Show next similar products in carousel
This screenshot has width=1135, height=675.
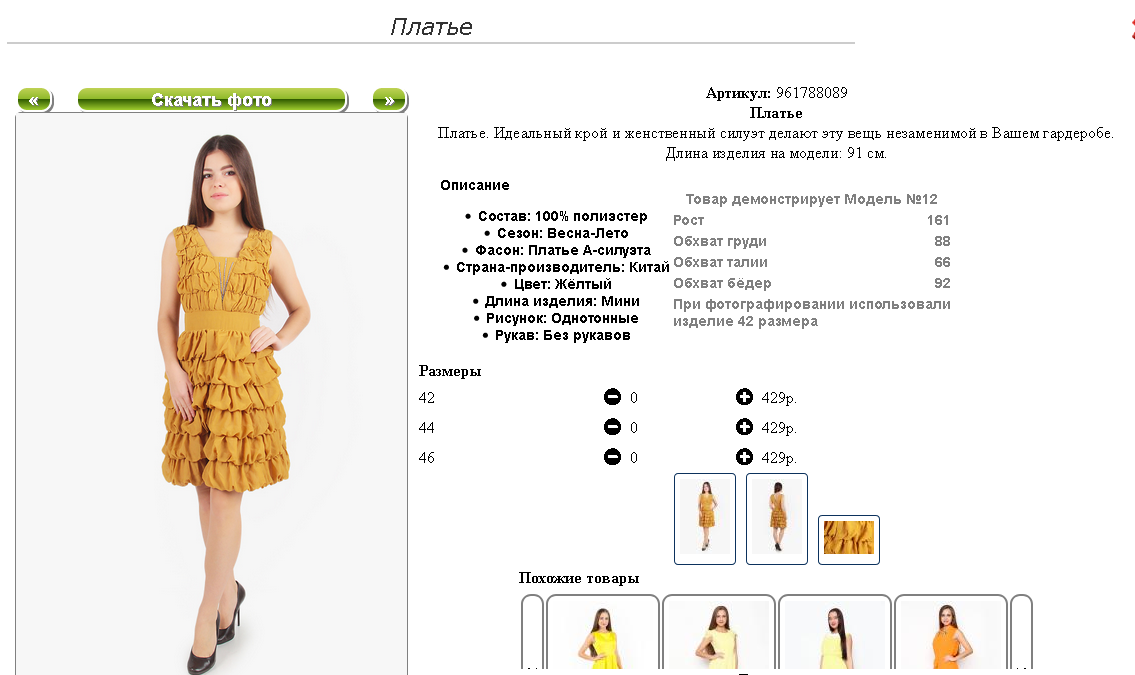pos(1021,632)
